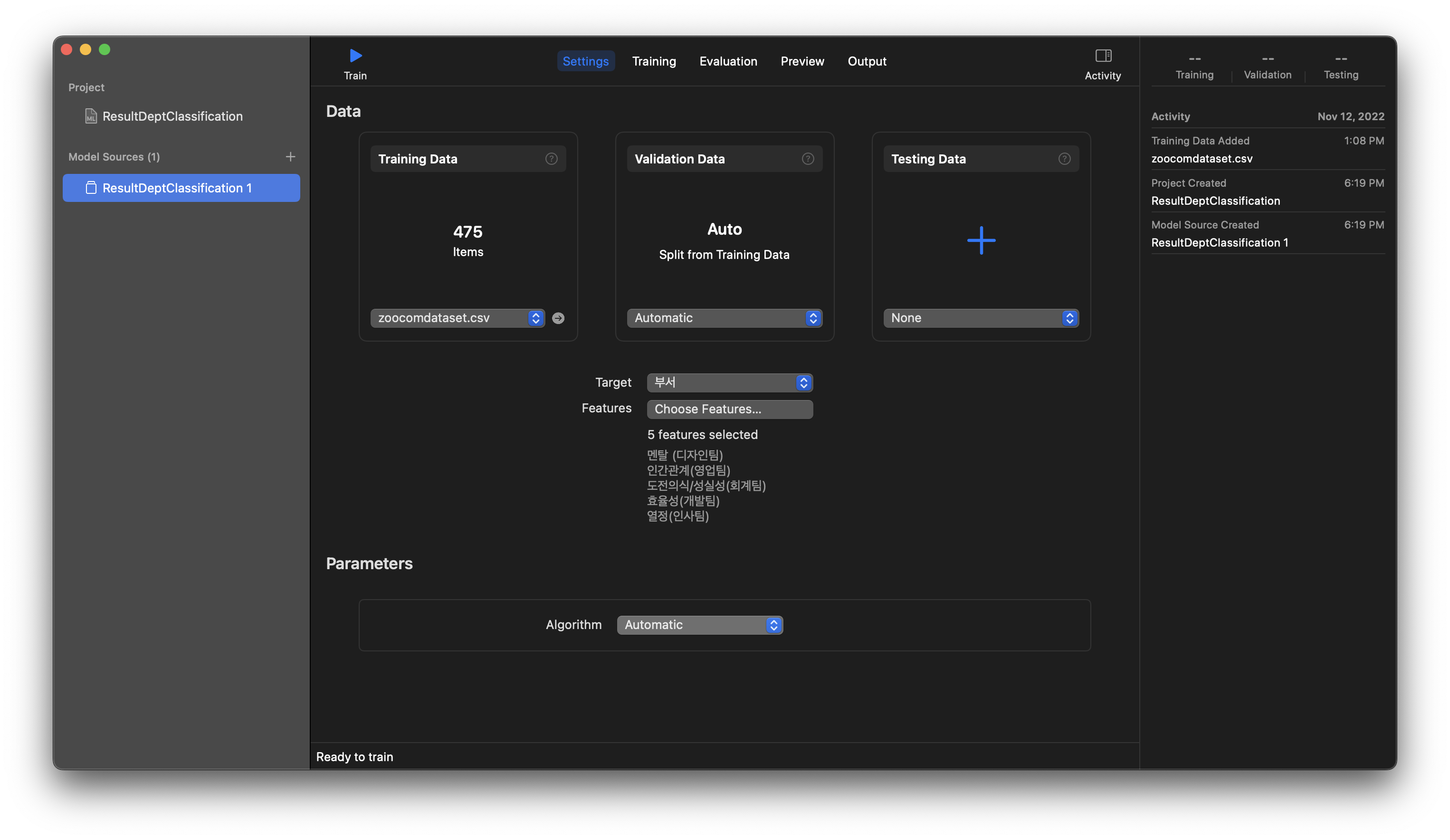This screenshot has width=1450, height=840.
Task: Click the large plus to add testing data
Action: [x=981, y=240]
